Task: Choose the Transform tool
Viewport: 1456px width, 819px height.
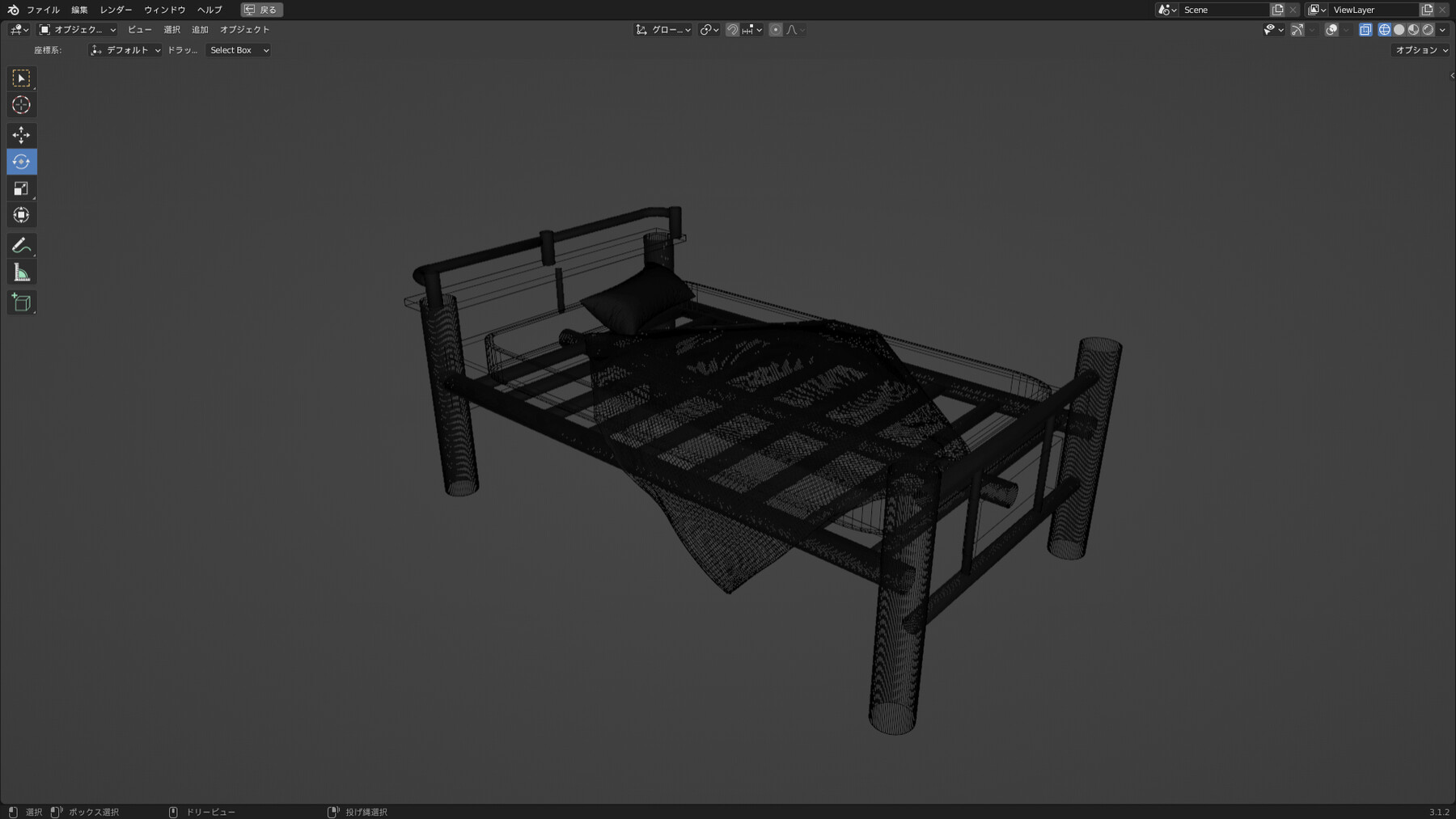Action: (x=21, y=214)
